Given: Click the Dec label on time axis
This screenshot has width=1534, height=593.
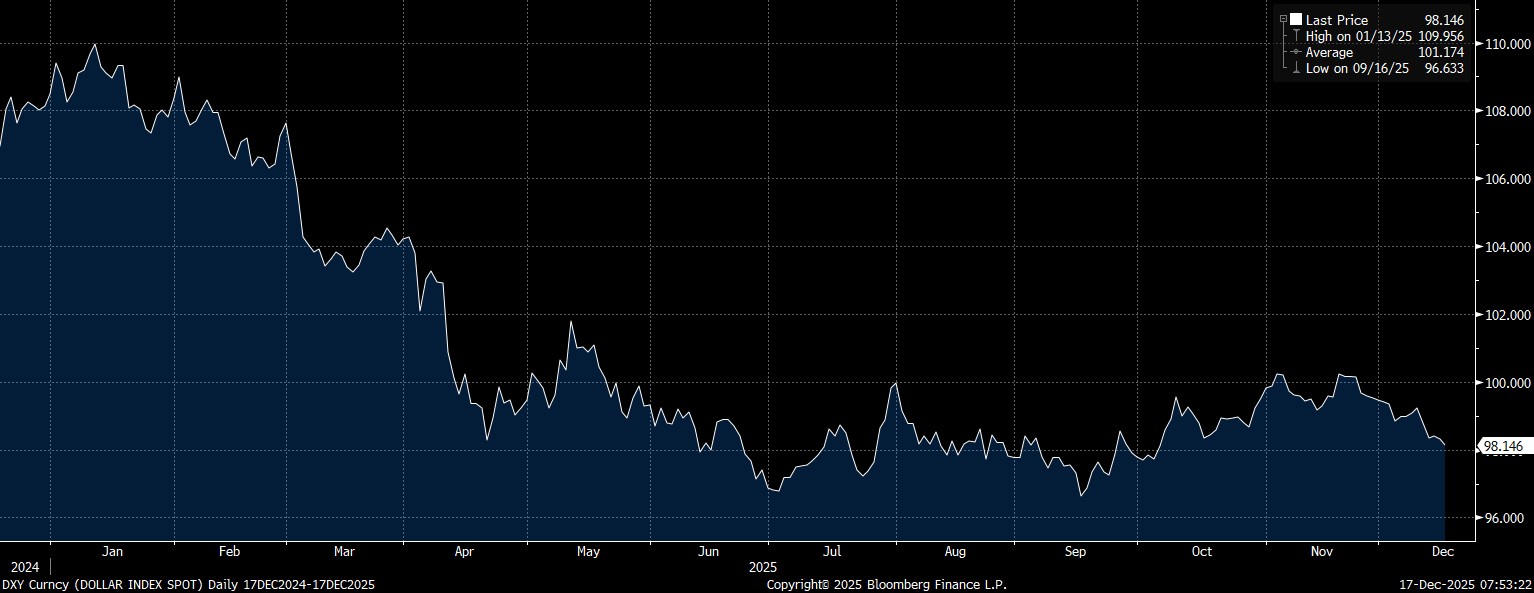Looking at the screenshot, I should tap(1442, 551).
